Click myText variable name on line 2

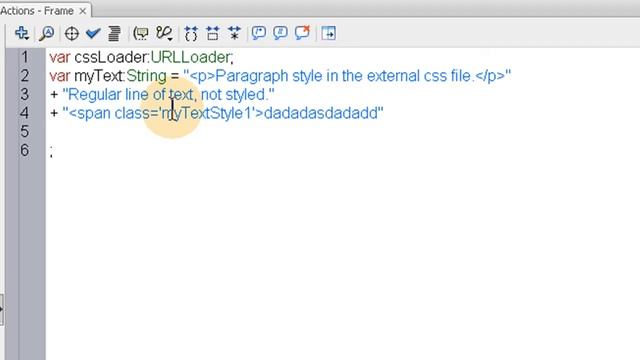(x=98, y=76)
